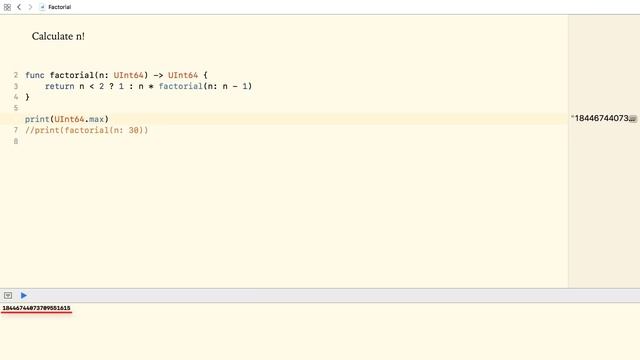This screenshot has height=360, width=640.
Task: Run the playground with the play button
Action: (x=24, y=295)
